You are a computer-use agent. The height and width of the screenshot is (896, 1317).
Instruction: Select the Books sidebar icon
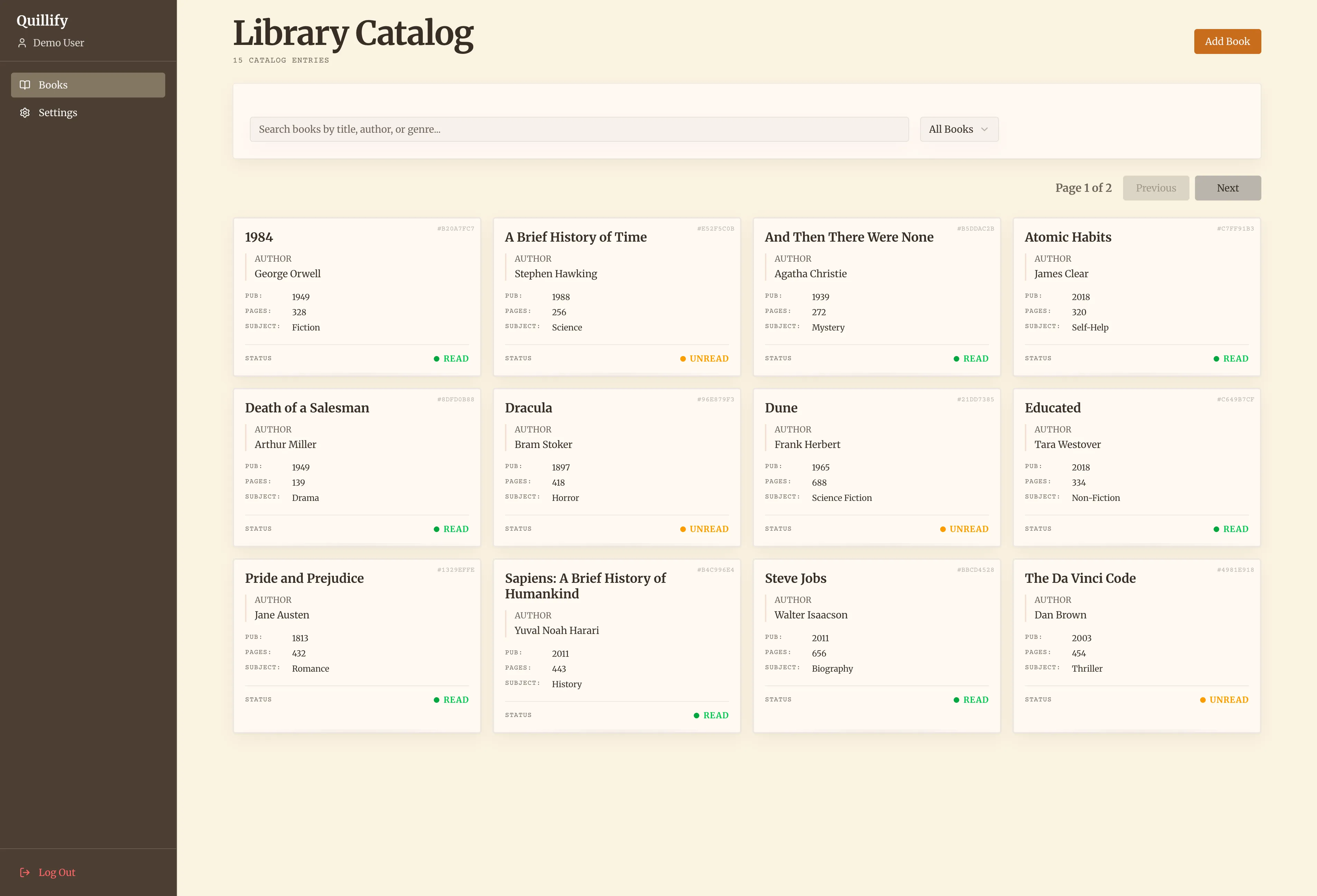25,85
